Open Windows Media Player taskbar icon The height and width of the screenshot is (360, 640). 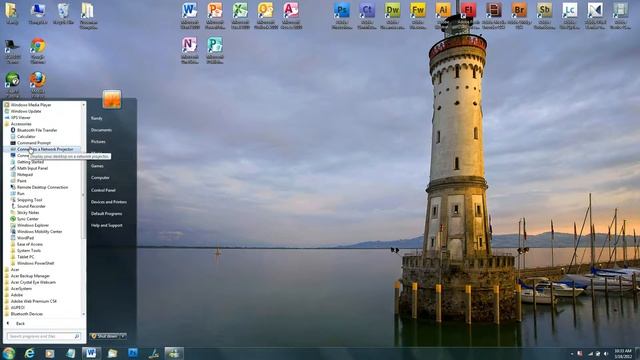(50, 353)
